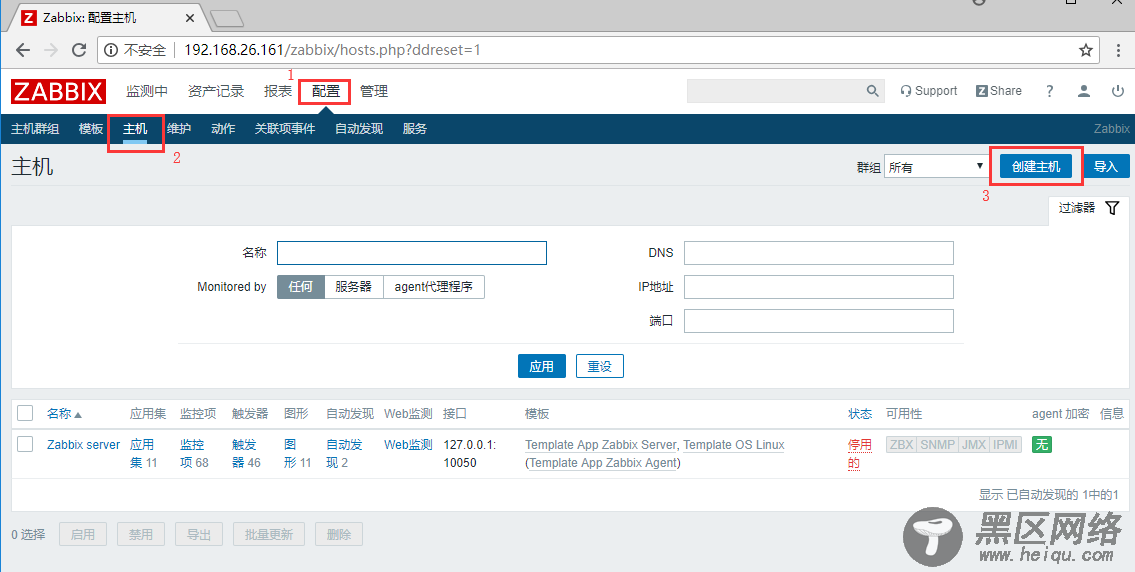The width and height of the screenshot is (1135, 572).
Task: Click the 创建主机 button
Action: pos(1036,167)
